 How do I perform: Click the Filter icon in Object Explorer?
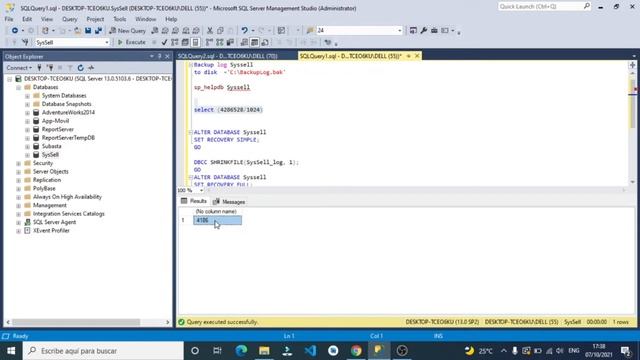pos(70,68)
